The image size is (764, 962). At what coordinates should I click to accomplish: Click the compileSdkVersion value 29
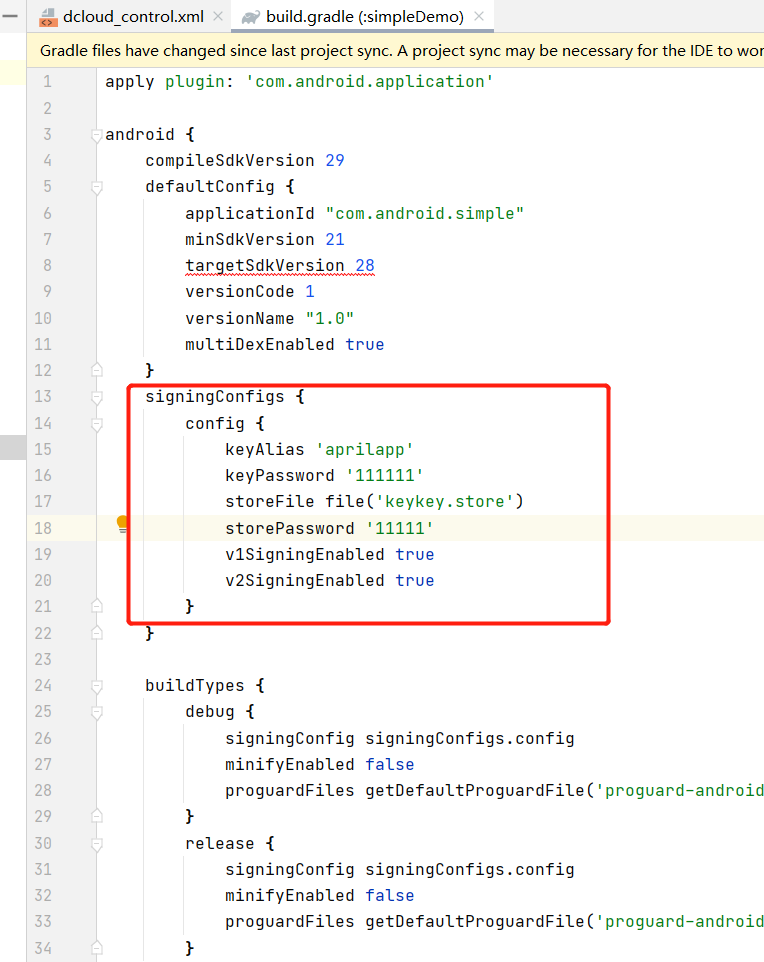click(335, 161)
